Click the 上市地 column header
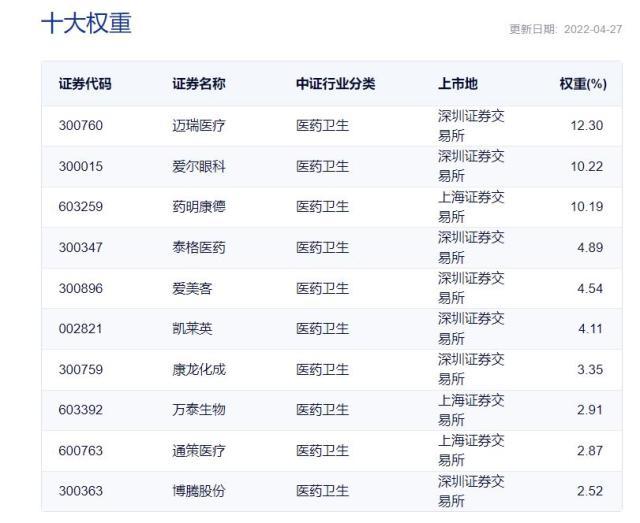The width and height of the screenshot is (640, 523). coord(457,84)
